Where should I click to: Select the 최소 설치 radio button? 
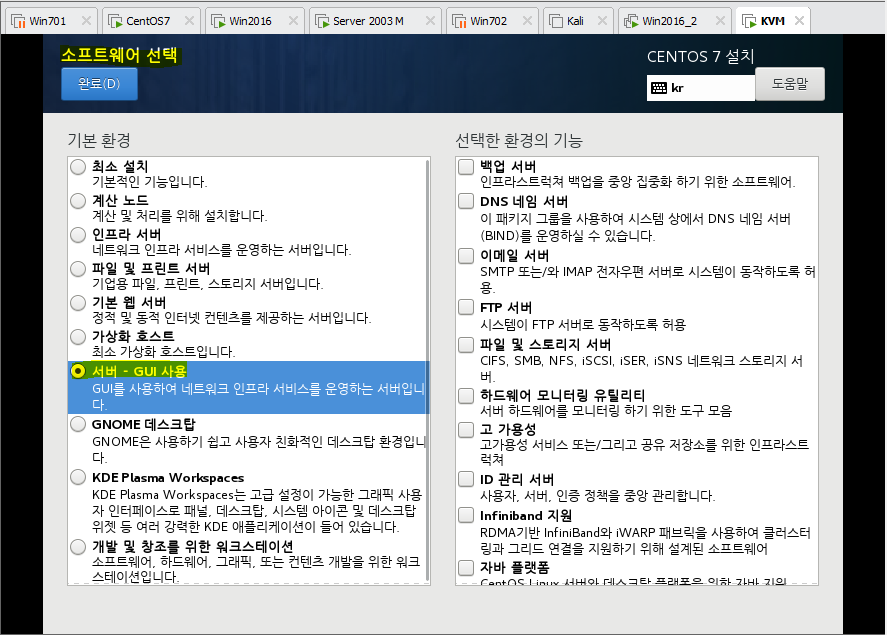pyautogui.click(x=78, y=167)
